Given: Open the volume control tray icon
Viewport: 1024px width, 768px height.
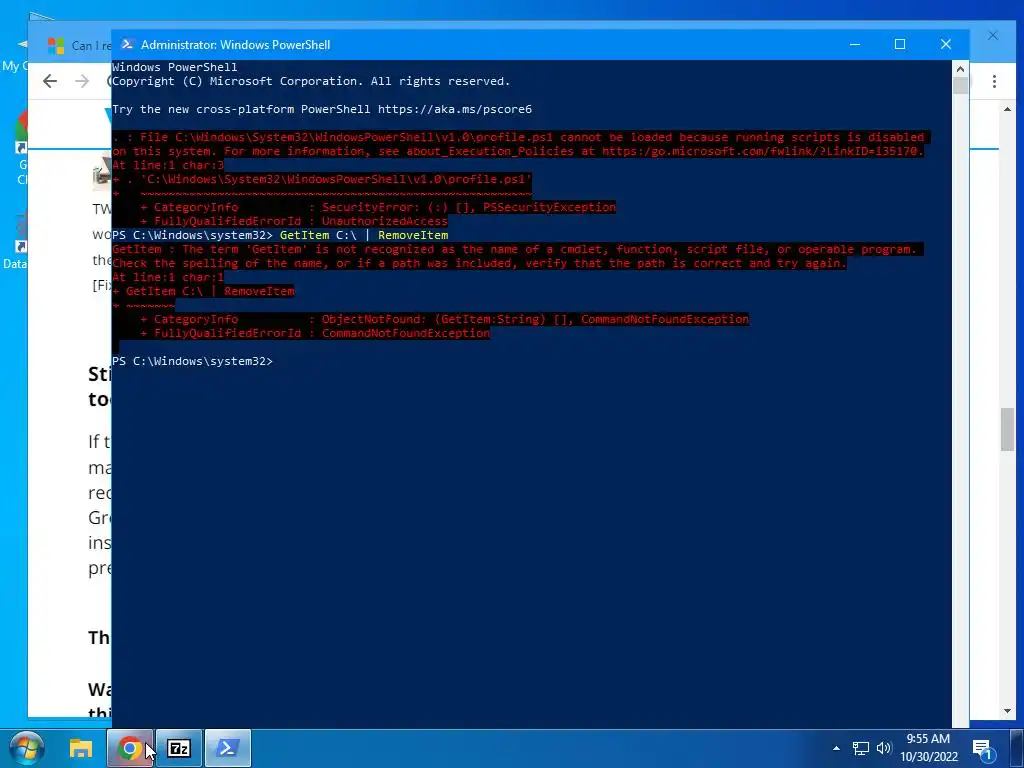Looking at the screenshot, I should click(x=884, y=748).
